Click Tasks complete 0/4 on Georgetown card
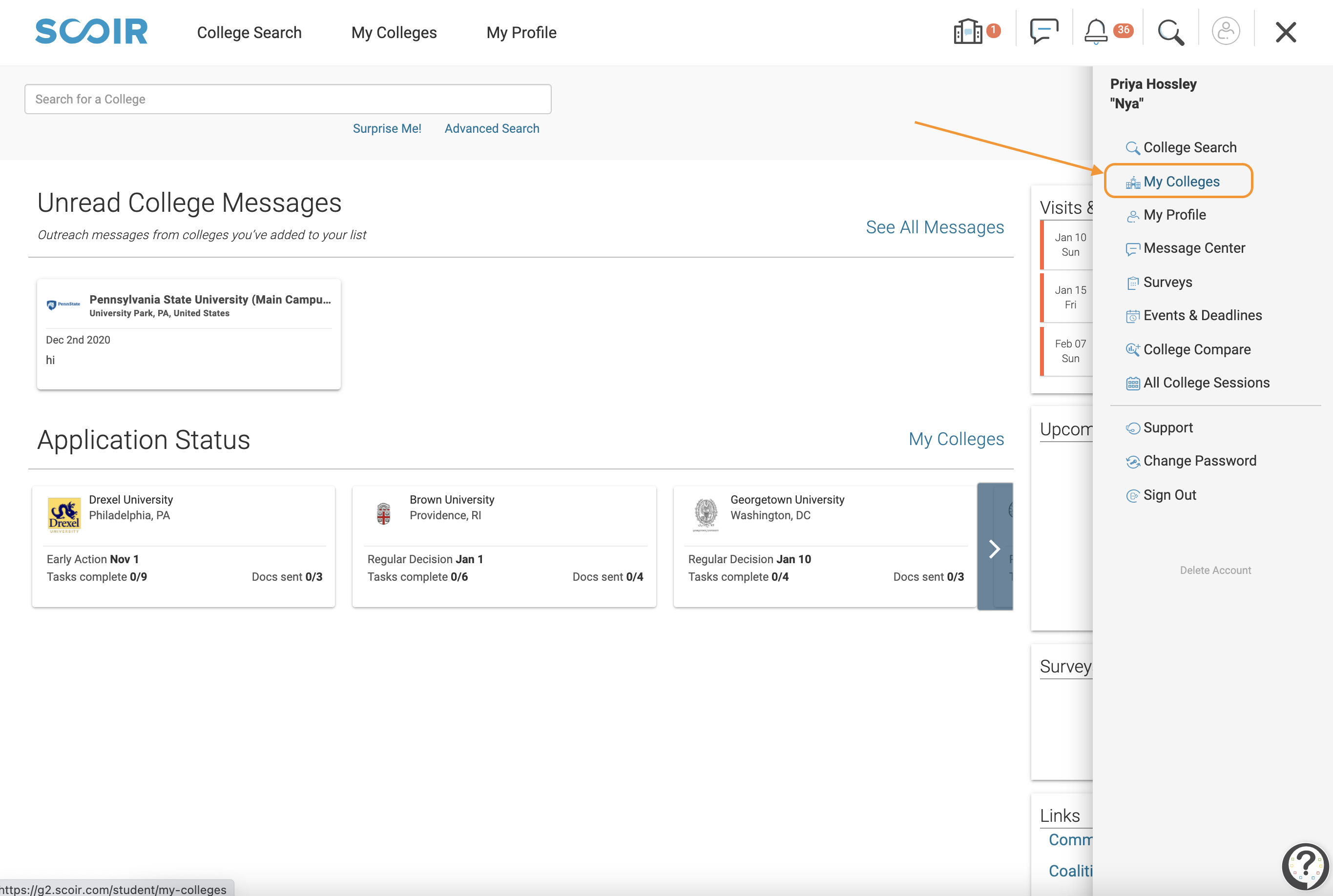Image resolution: width=1333 pixels, height=896 pixels. pyautogui.click(x=738, y=577)
